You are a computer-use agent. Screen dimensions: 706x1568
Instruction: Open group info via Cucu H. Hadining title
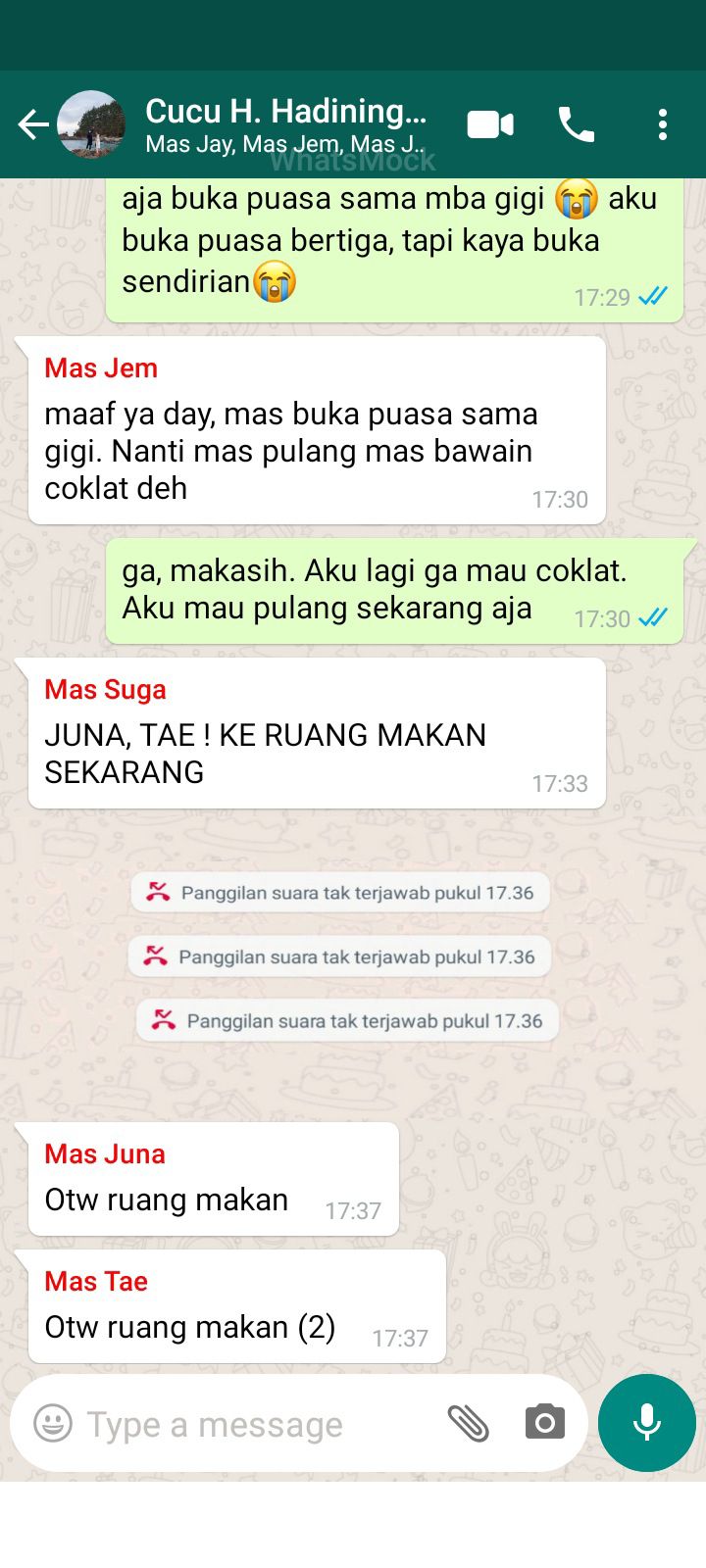click(285, 111)
